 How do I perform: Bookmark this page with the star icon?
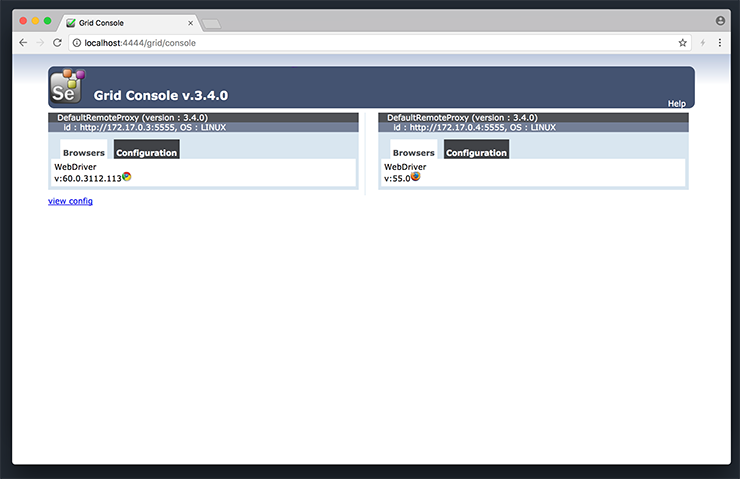tap(682, 43)
